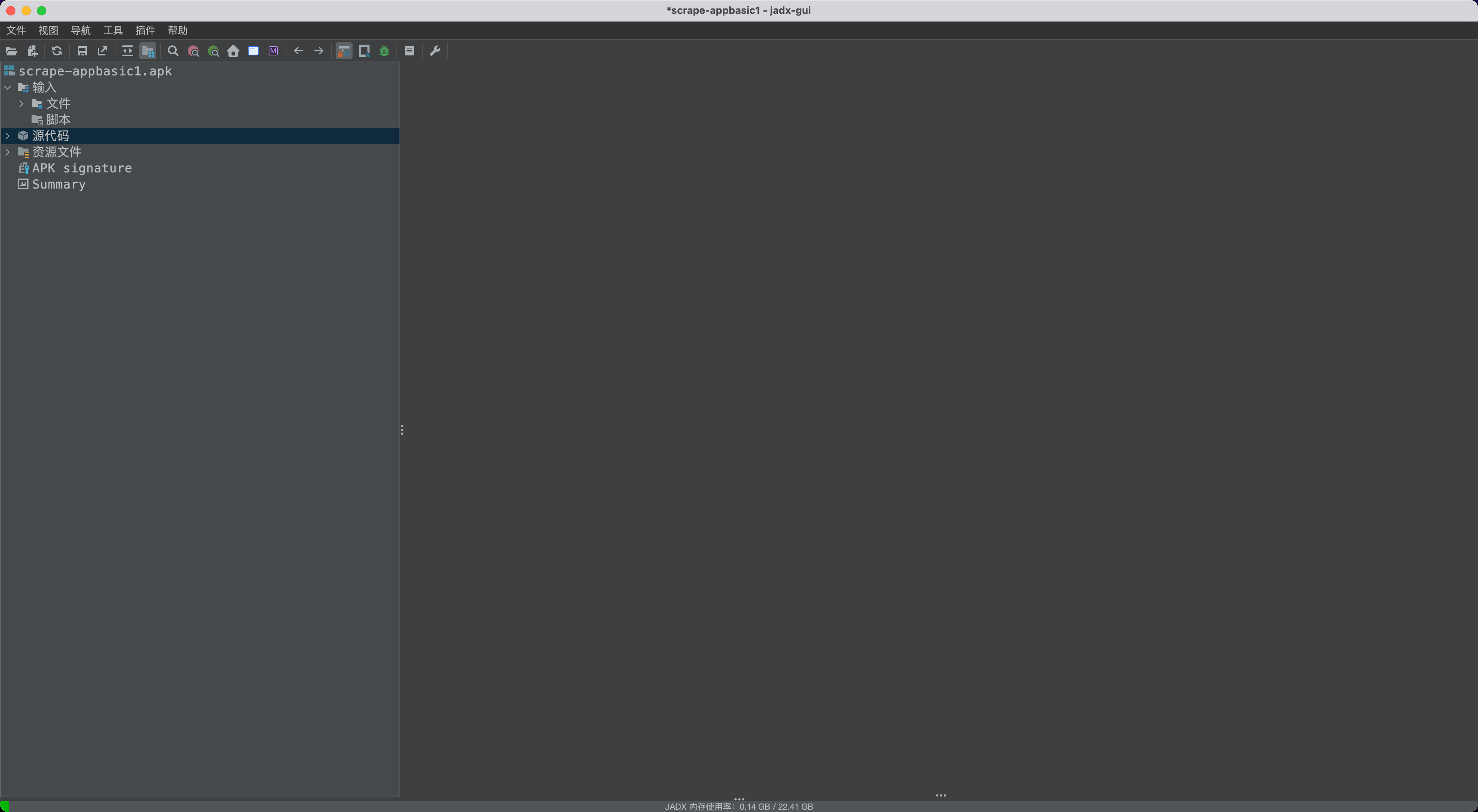Go to main activity home icon
Image resolution: width=1478 pixels, height=812 pixels.
233,51
